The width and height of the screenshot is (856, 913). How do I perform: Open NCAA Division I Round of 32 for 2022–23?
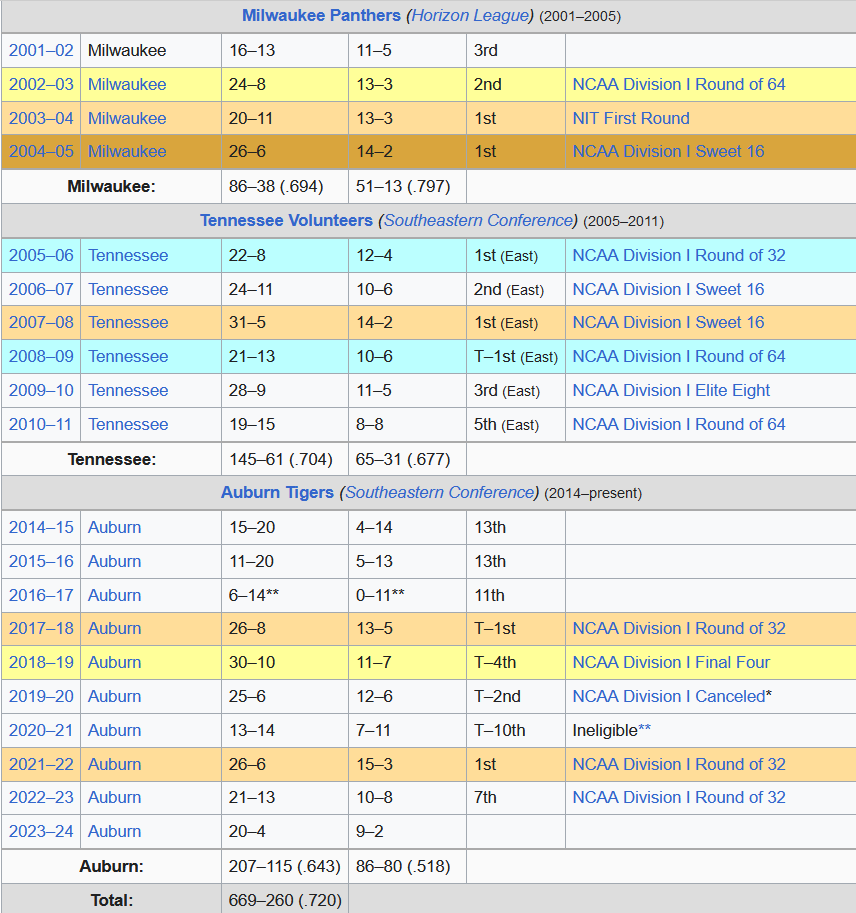tap(679, 798)
